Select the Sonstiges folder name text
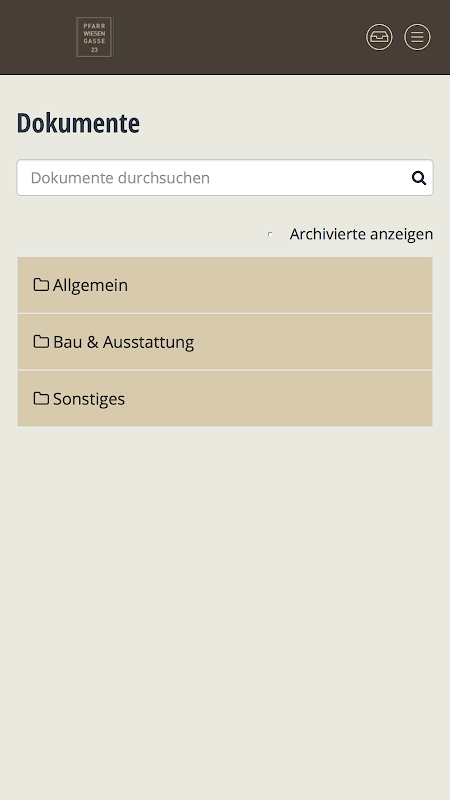This screenshot has width=450, height=800. tap(89, 398)
